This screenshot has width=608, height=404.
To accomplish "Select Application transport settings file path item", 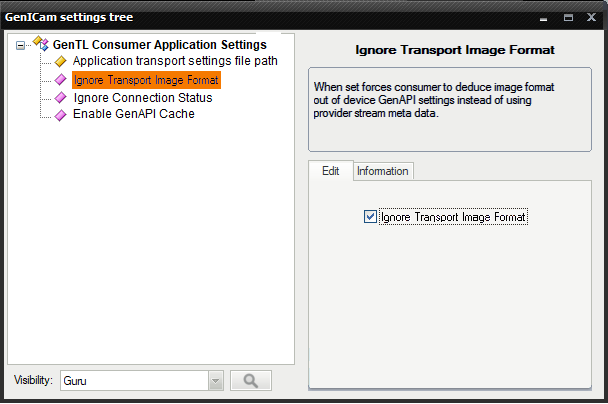I will 175,62.
